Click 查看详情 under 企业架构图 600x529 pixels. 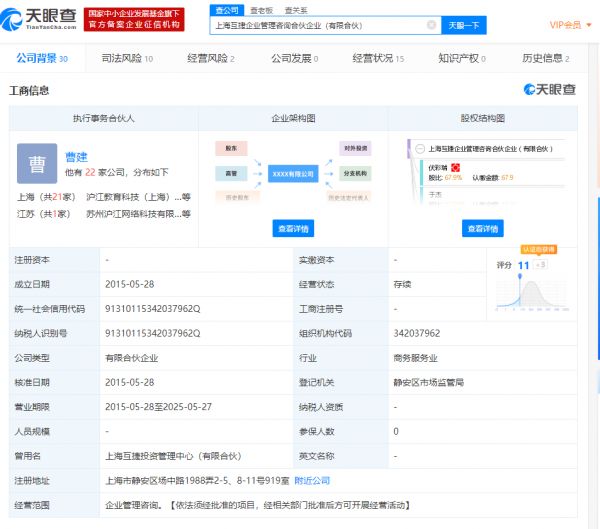pyautogui.click(x=293, y=229)
